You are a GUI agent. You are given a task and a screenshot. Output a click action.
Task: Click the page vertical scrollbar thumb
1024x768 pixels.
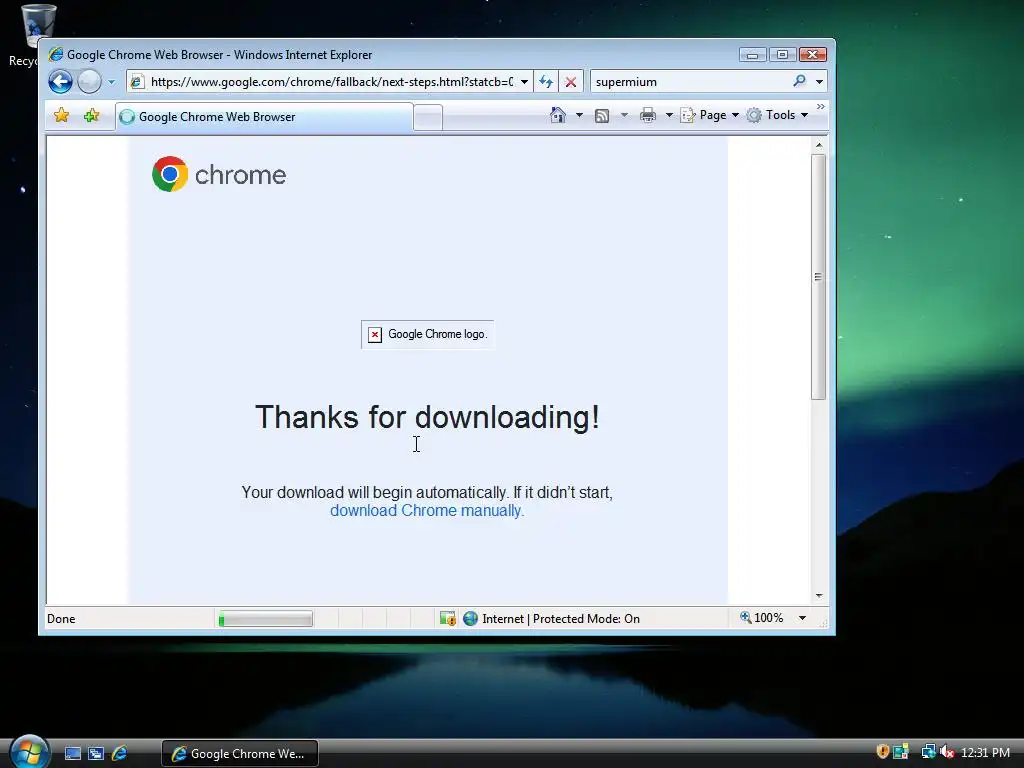point(818,277)
